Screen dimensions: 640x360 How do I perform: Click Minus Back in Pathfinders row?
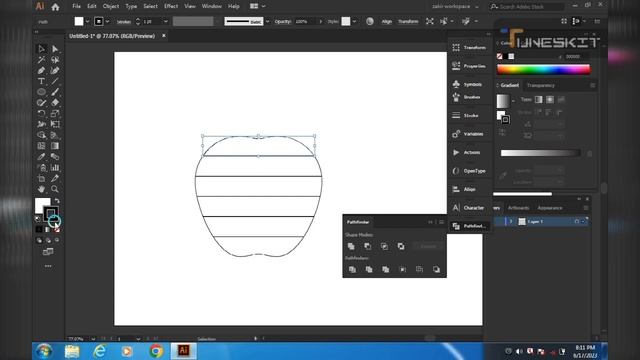pyautogui.click(x=436, y=269)
